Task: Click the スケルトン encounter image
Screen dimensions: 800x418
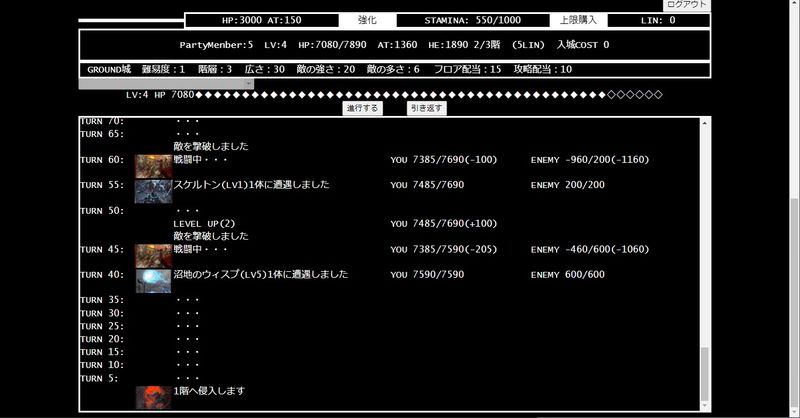Action: (x=153, y=191)
